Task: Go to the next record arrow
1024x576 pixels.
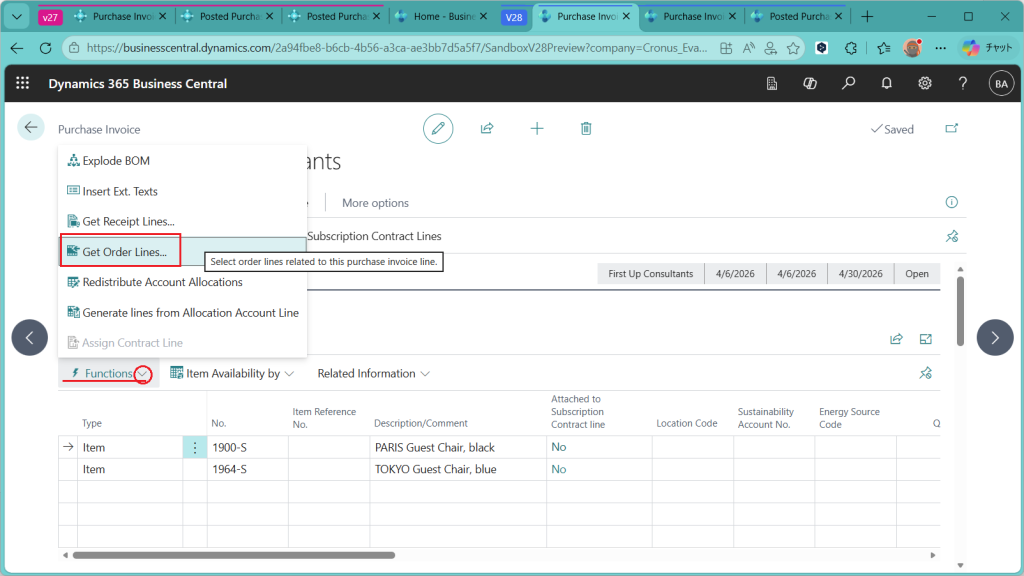Action: click(994, 337)
